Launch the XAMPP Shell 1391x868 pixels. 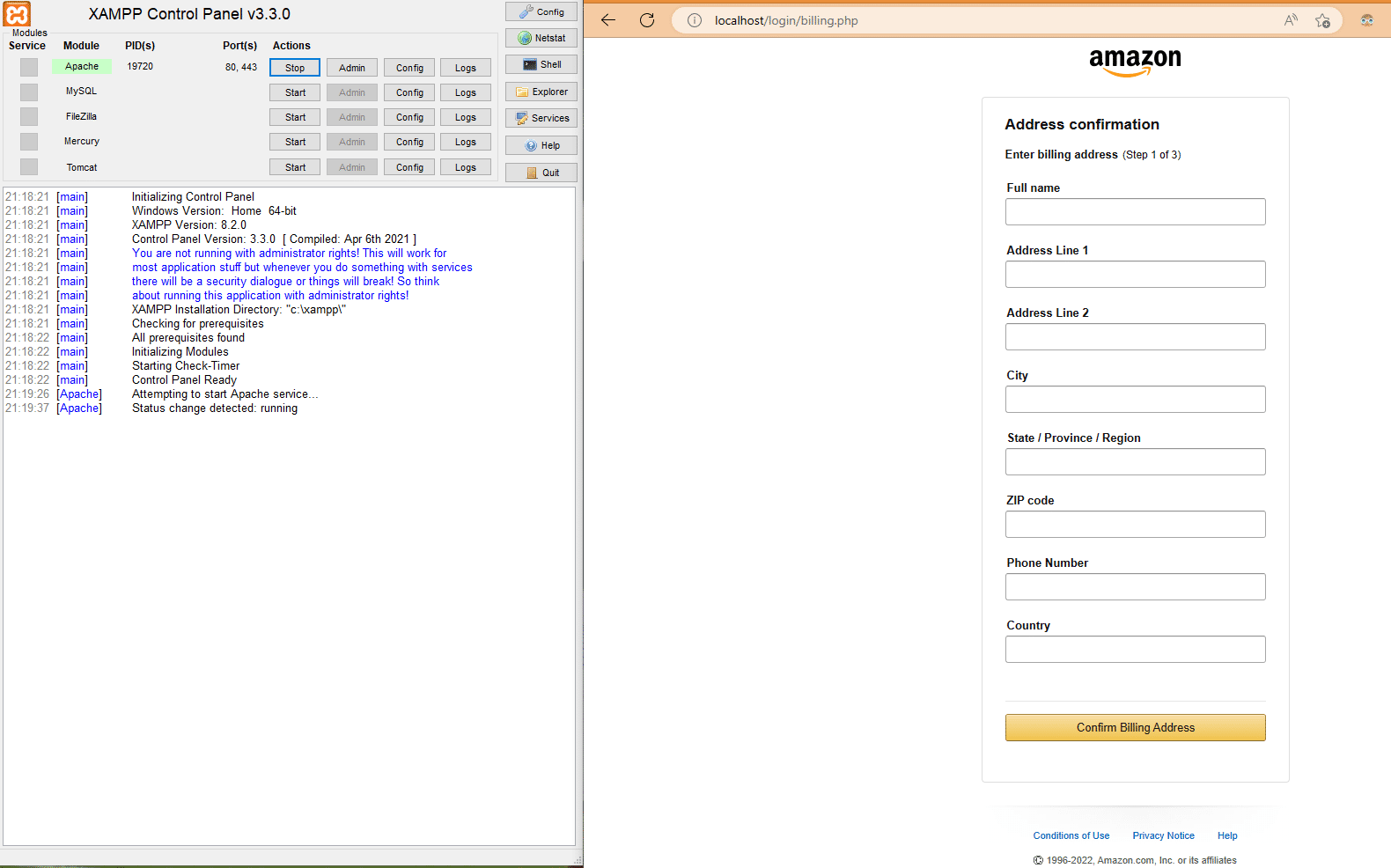541,64
